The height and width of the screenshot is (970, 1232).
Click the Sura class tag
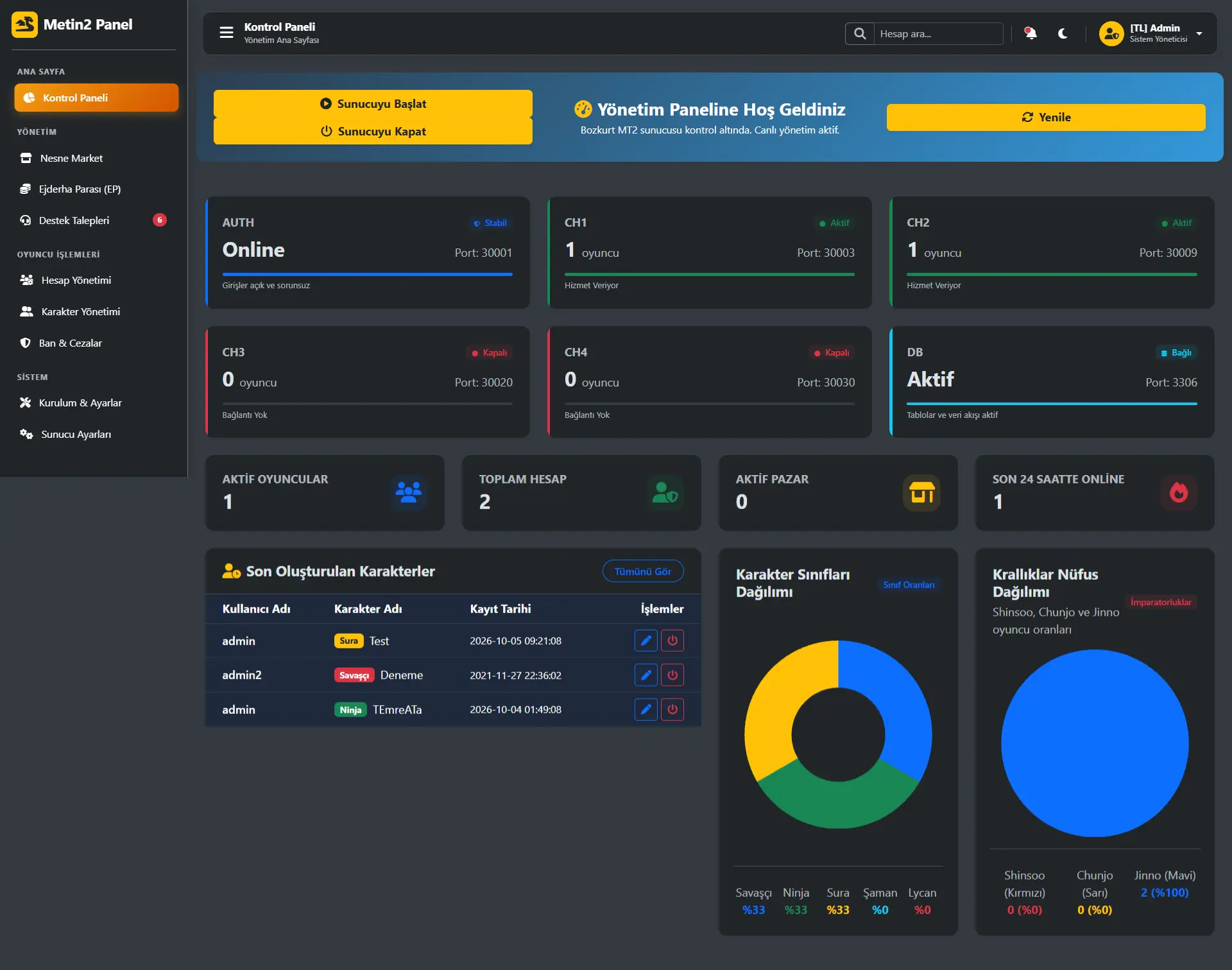click(348, 641)
